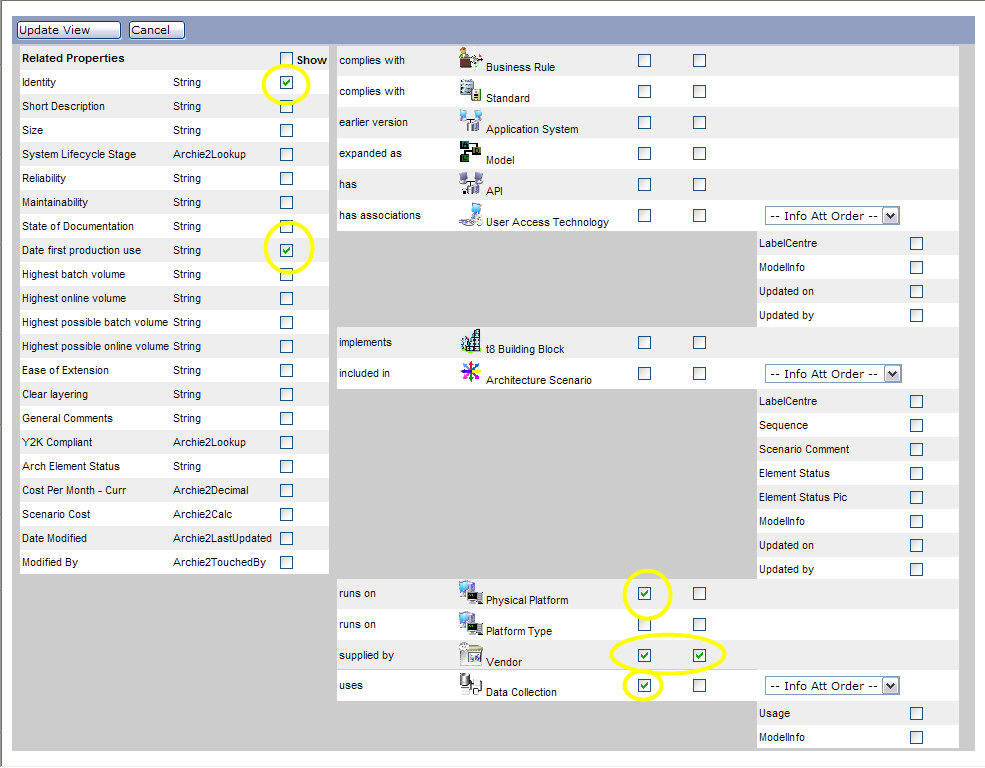Open Info Att Order dropdown for Architecture Scenario
This screenshot has height=768, width=985.
[832, 373]
